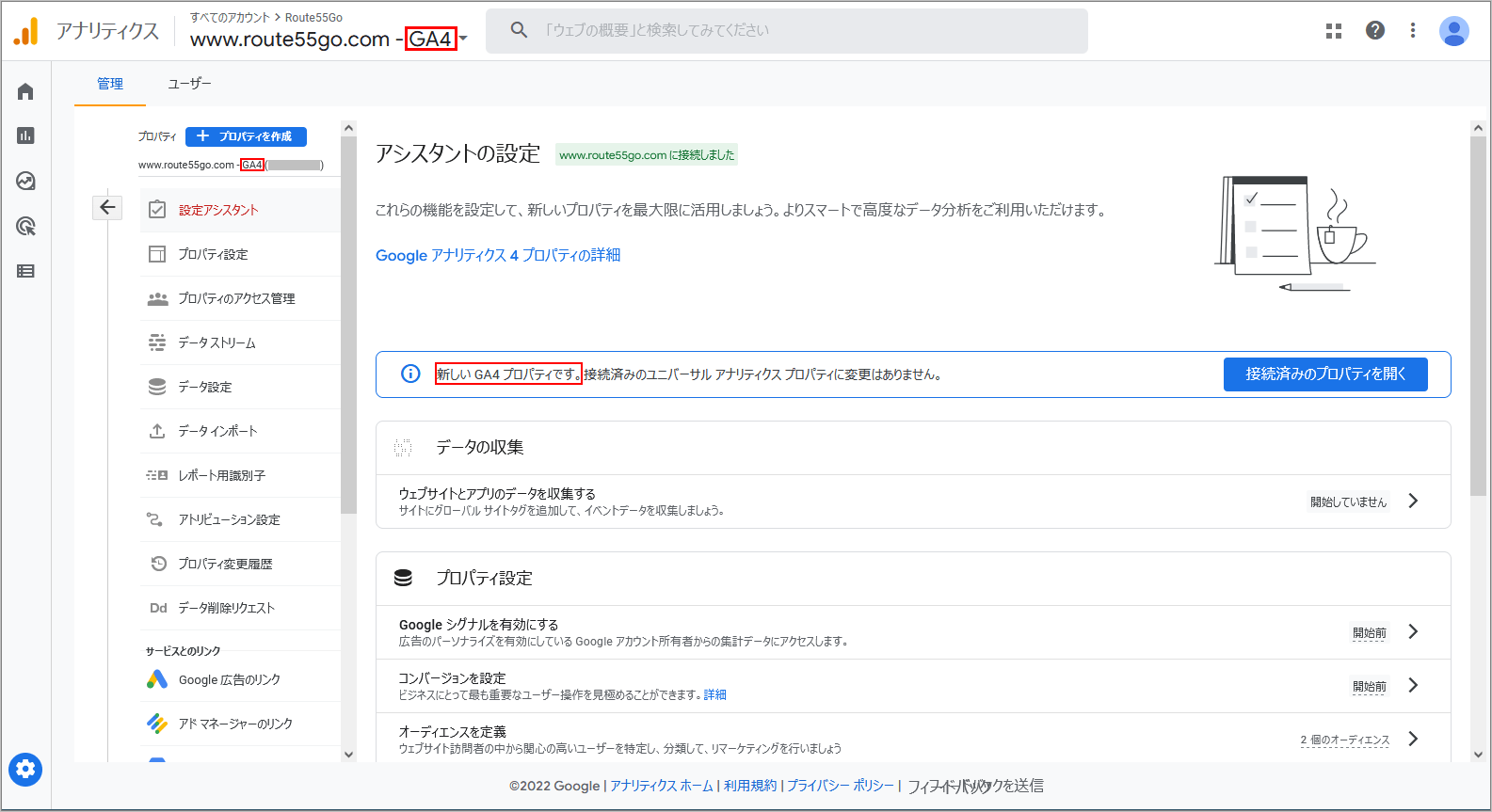Open Google アナリティクス 4 プロパティの詳細 link
The height and width of the screenshot is (812, 1492).
click(x=498, y=255)
